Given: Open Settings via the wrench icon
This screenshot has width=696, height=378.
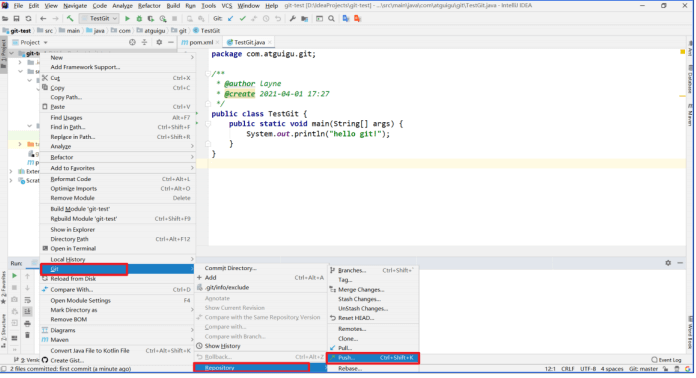Looking at the screenshot, I should [x=293, y=19].
